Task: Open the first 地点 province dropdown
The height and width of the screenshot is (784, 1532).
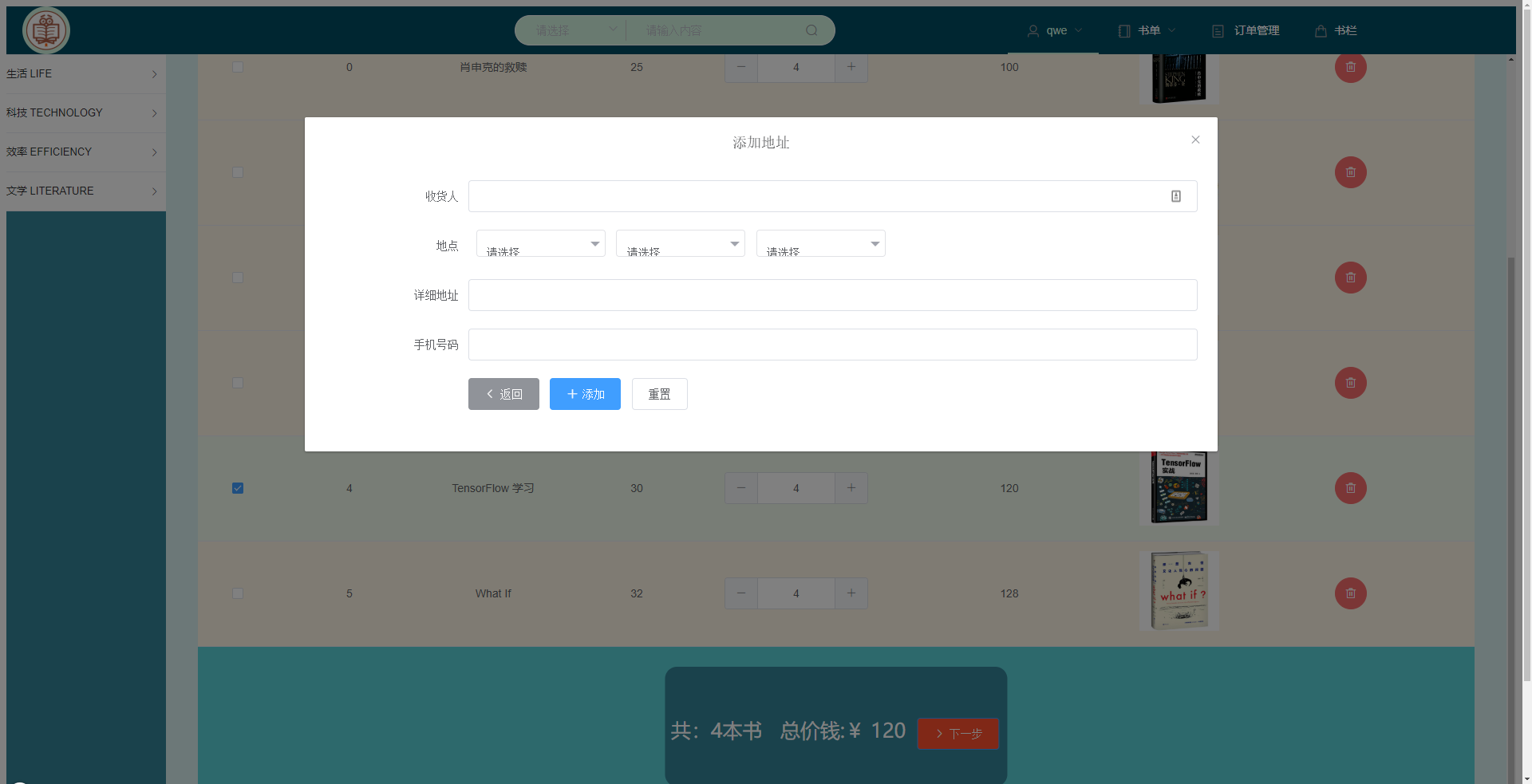Action: coord(541,243)
